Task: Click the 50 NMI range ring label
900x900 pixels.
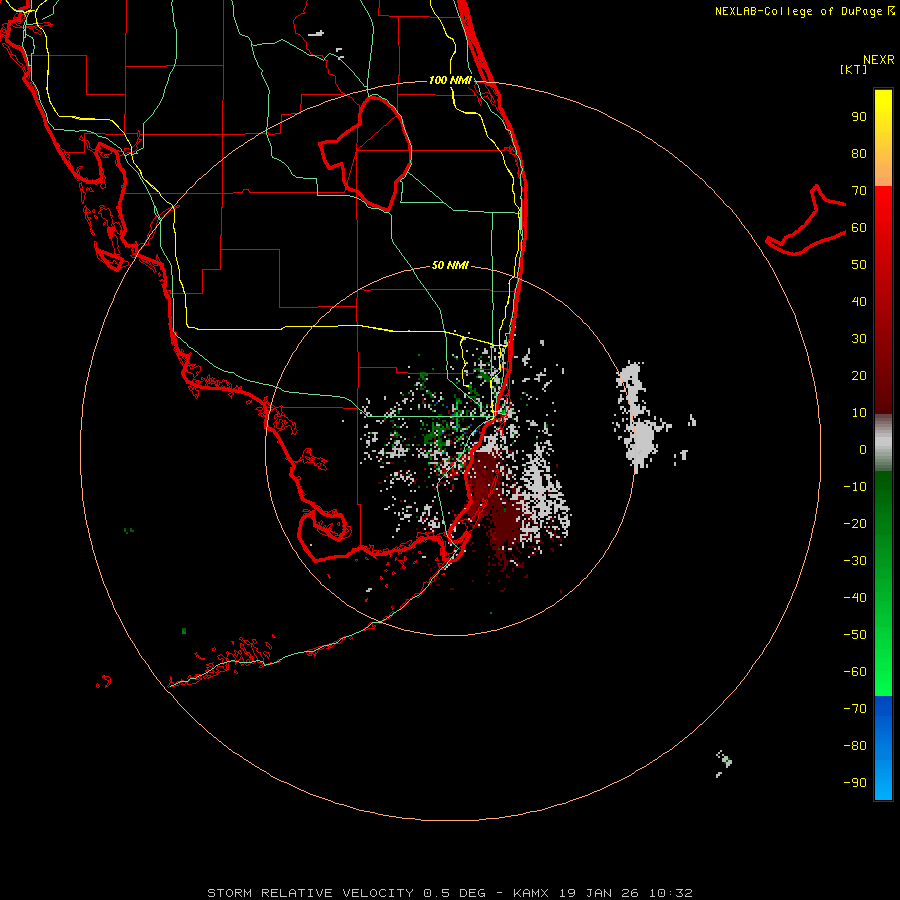Action: coord(450,265)
